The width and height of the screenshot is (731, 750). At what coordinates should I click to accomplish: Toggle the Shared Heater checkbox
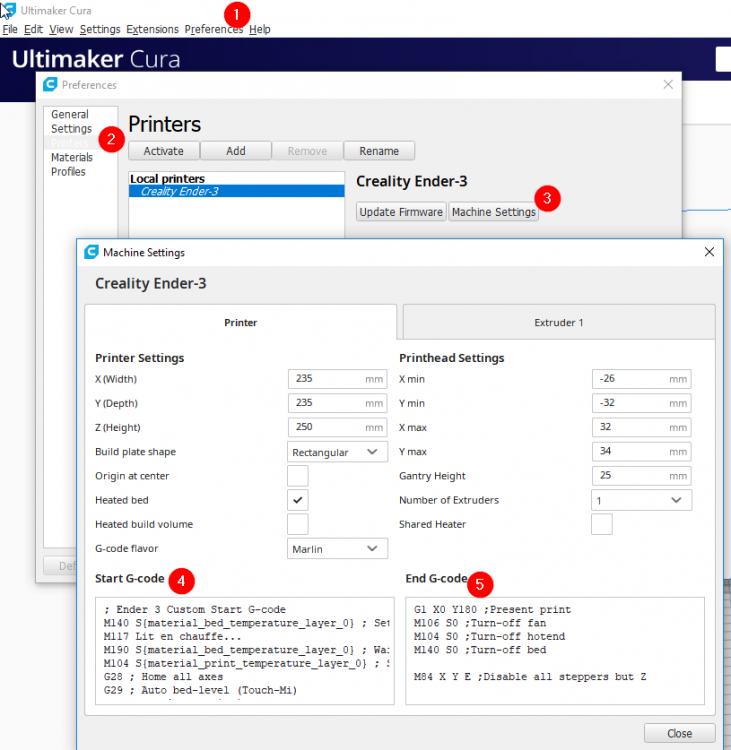pyautogui.click(x=602, y=524)
